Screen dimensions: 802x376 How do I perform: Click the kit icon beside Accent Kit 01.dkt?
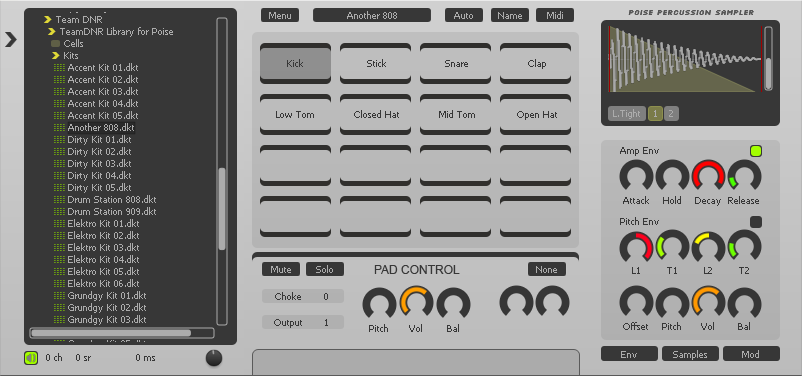click(x=59, y=68)
